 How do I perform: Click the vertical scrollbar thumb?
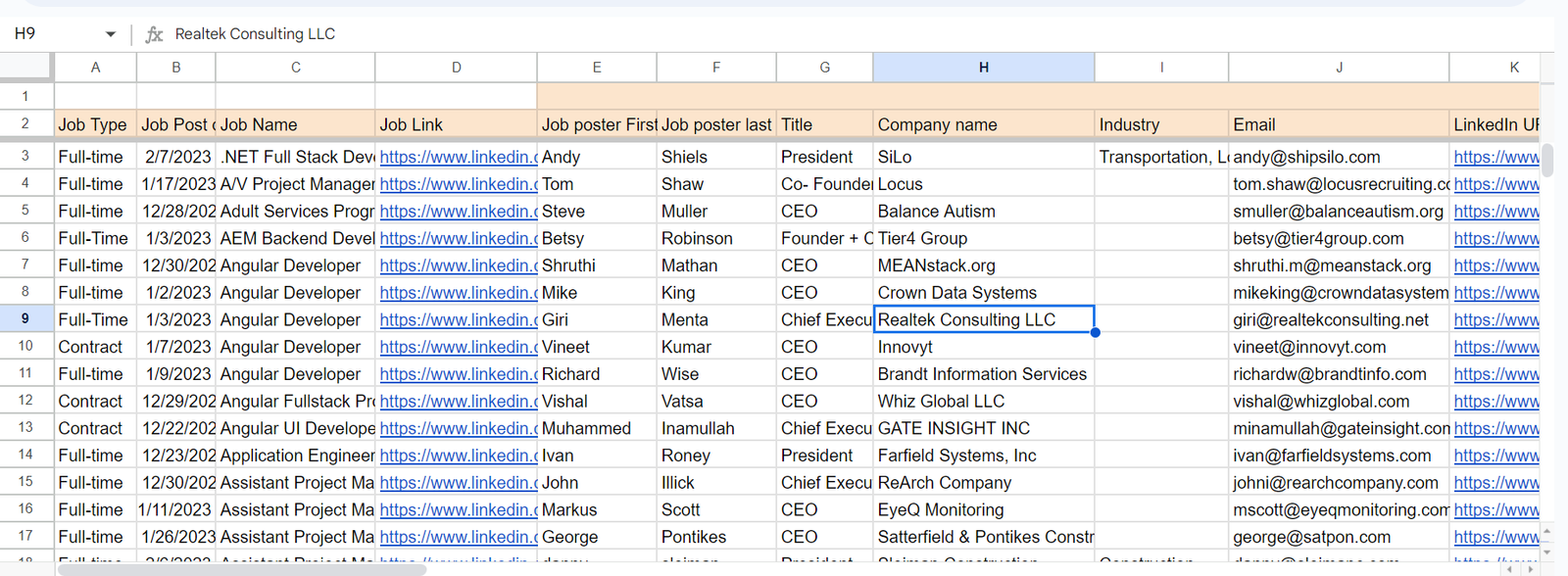pyautogui.click(x=1547, y=160)
